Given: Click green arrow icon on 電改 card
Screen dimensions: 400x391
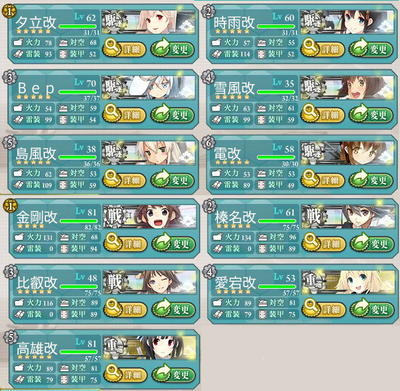Looking at the screenshot, I should point(359,179).
